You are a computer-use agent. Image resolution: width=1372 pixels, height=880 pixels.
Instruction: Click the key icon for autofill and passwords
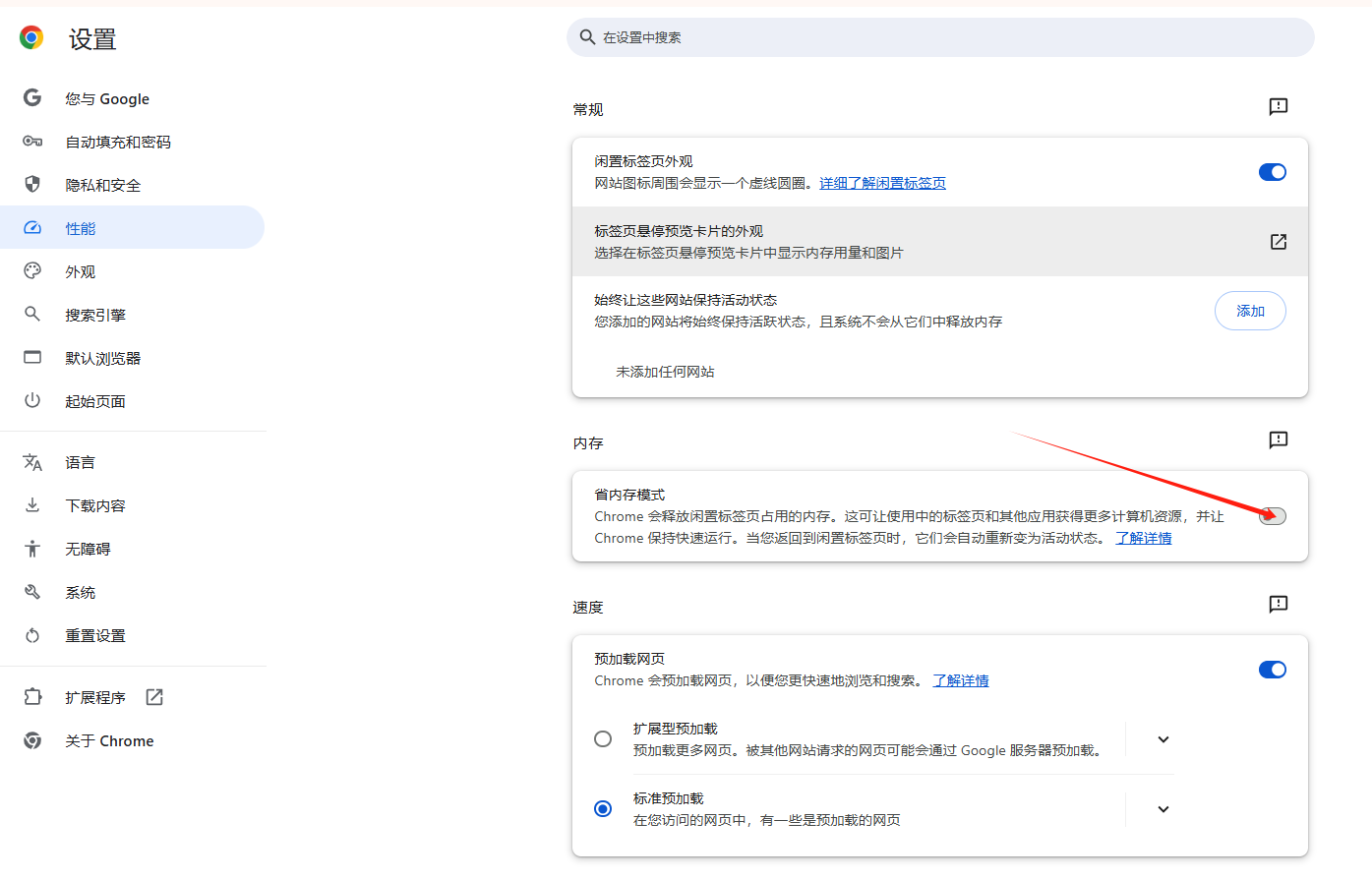coord(32,142)
